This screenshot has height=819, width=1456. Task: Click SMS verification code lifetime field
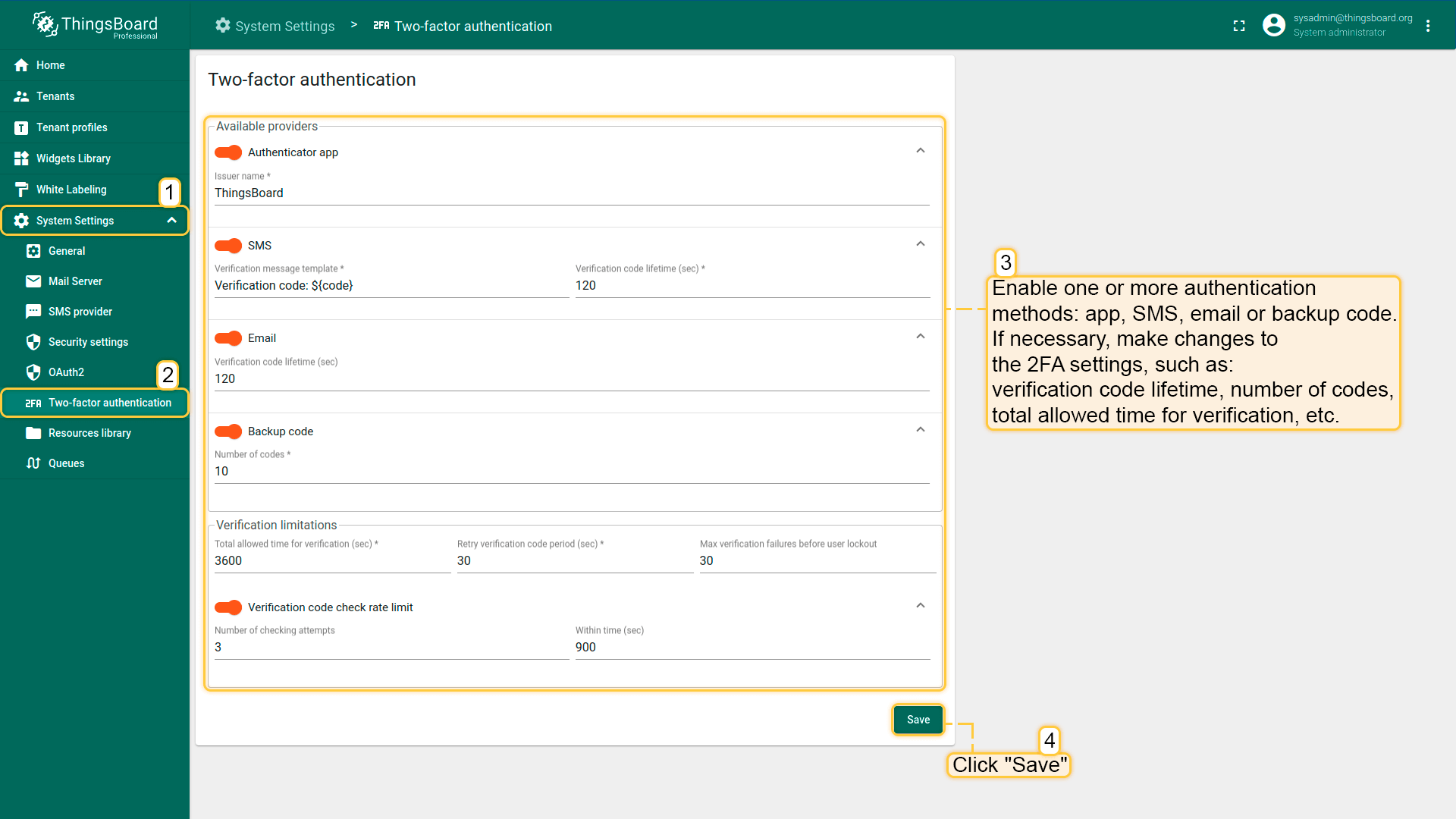pos(752,286)
